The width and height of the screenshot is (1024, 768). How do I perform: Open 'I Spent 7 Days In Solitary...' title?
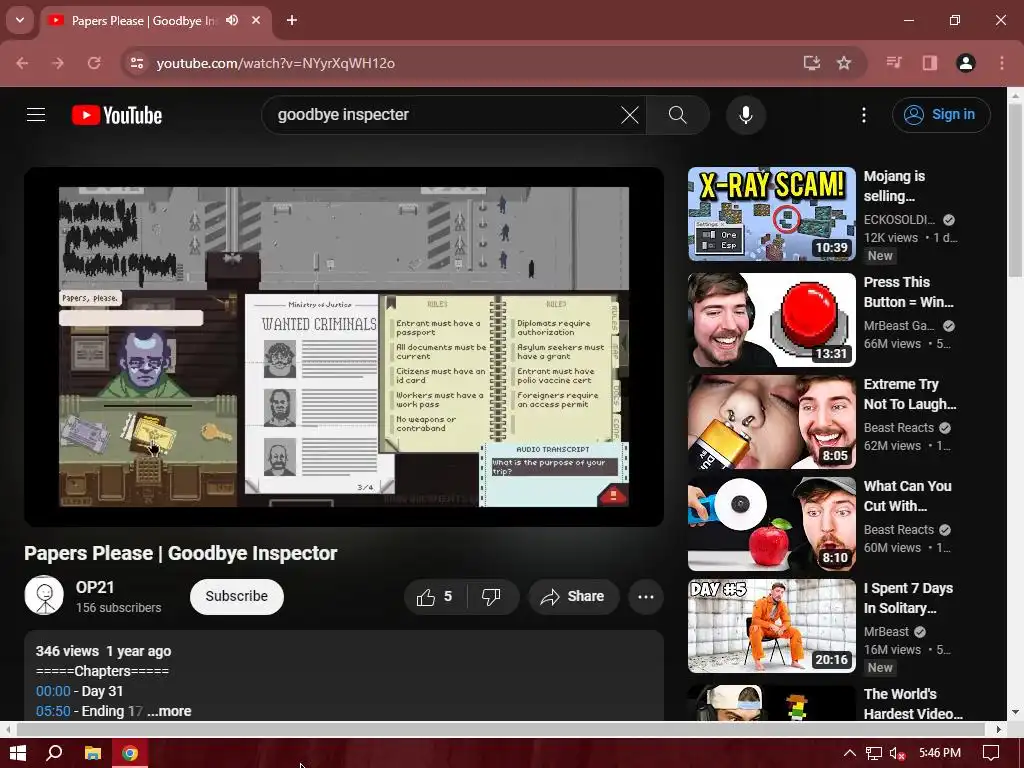(908, 598)
